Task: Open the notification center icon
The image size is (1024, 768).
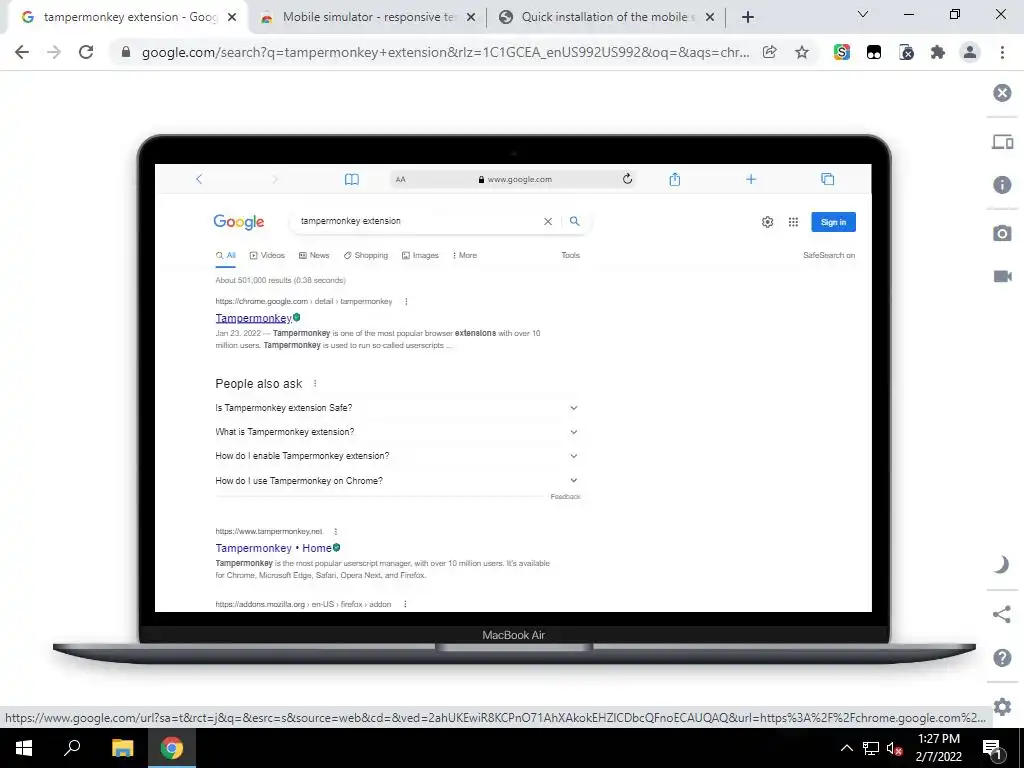Action: click(x=992, y=748)
